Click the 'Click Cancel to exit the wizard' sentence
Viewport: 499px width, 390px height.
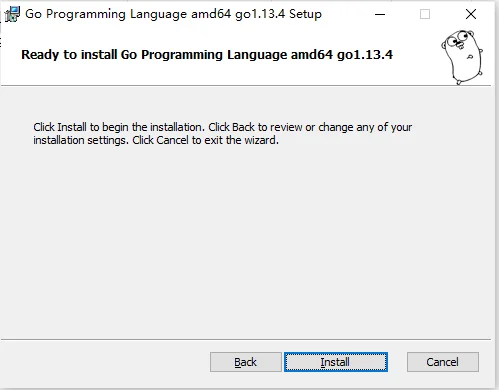(205, 140)
